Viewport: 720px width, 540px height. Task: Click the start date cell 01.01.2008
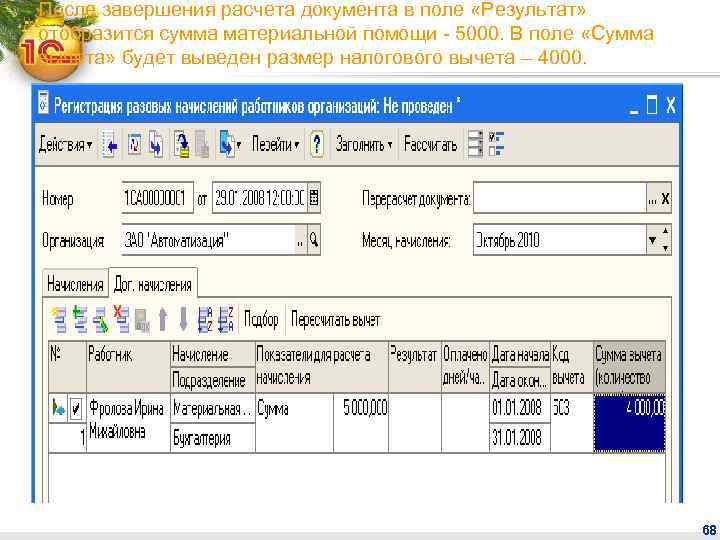click(520, 408)
